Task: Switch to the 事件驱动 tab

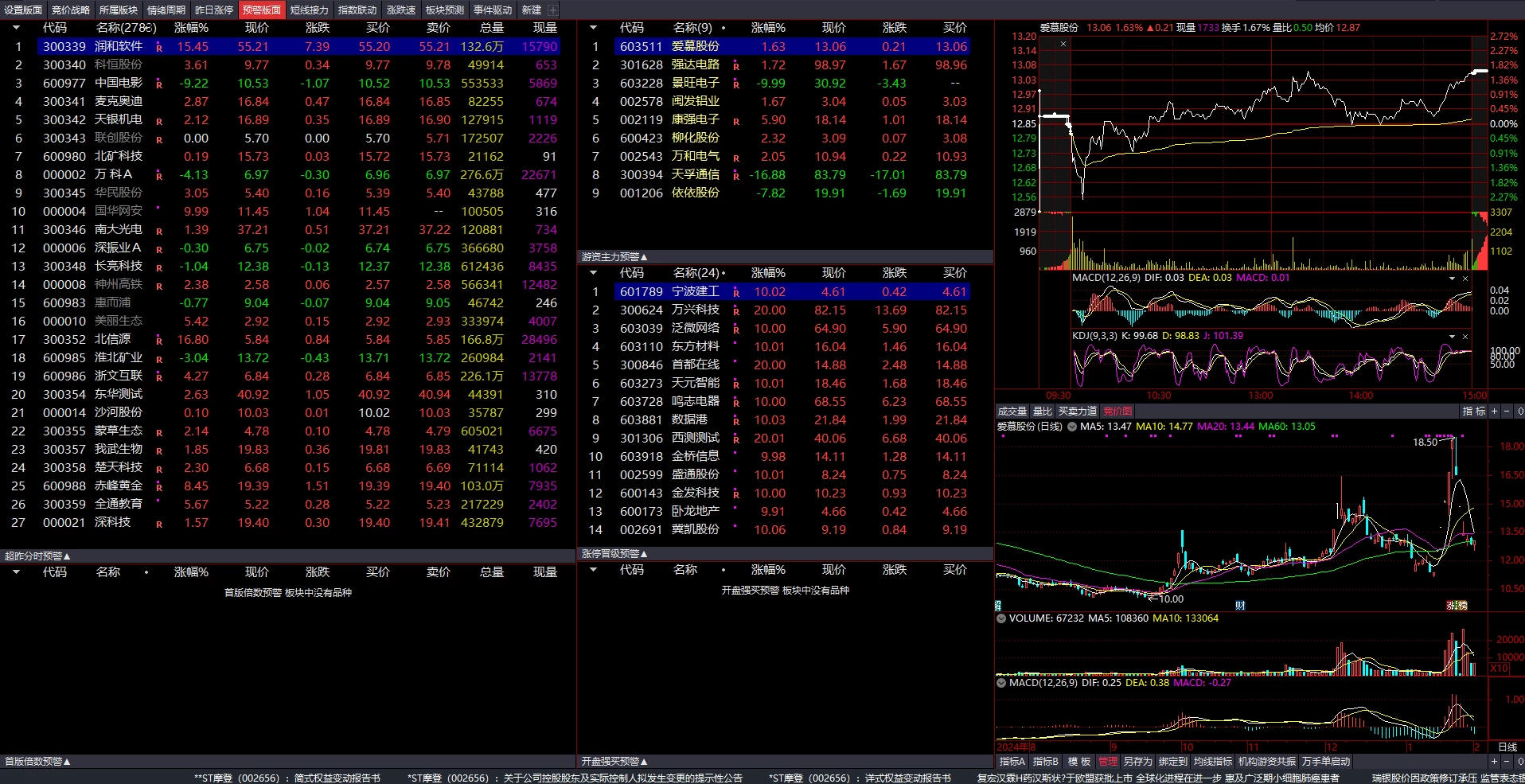Action: click(x=493, y=10)
